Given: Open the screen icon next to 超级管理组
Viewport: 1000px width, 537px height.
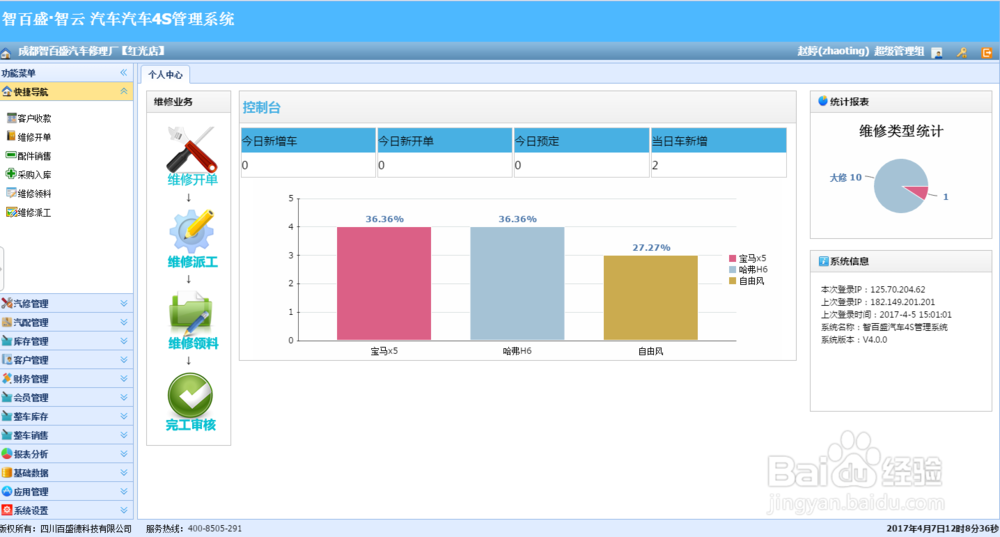Looking at the screenshot, I should point(937,53).
